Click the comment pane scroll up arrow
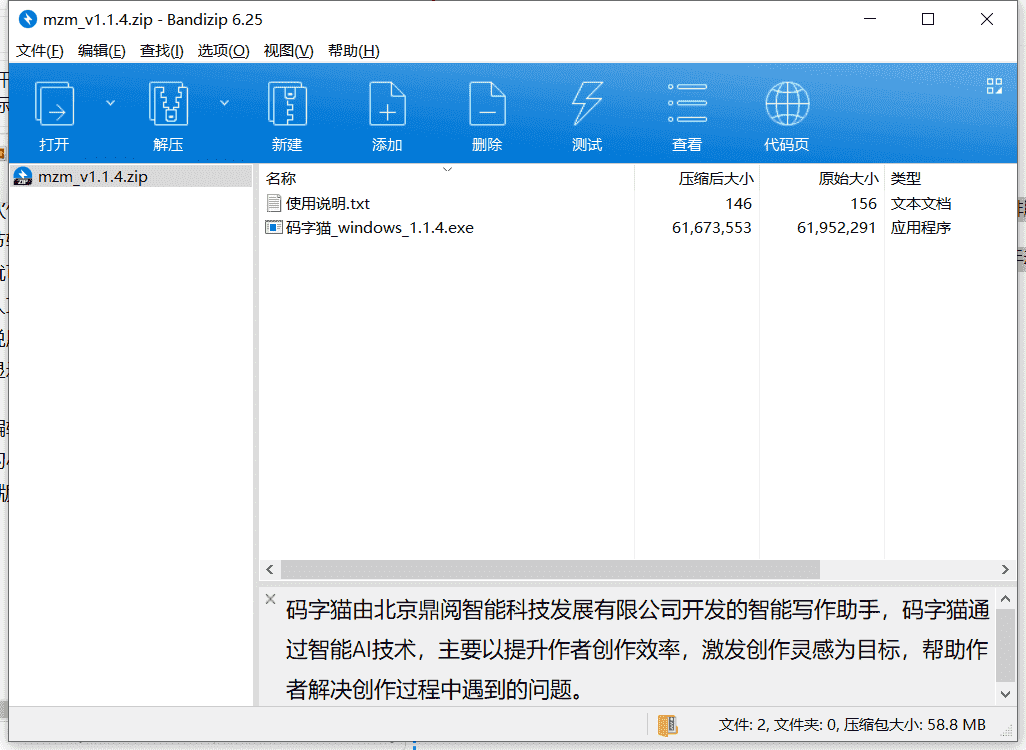 coord(1006,599)
